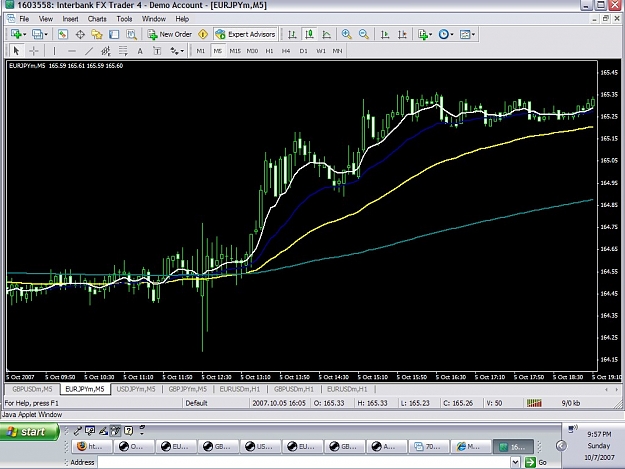The height and width of the screenshot is (469, 625).
Task: Switch to H4 timeframe
Action: pos(286,51)
